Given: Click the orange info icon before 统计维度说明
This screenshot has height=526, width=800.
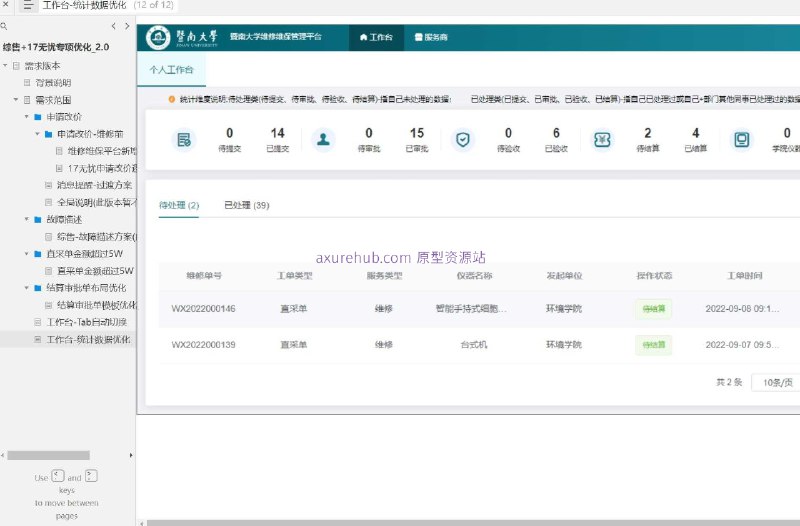Looking at the screenshot, I should point(171,99).
